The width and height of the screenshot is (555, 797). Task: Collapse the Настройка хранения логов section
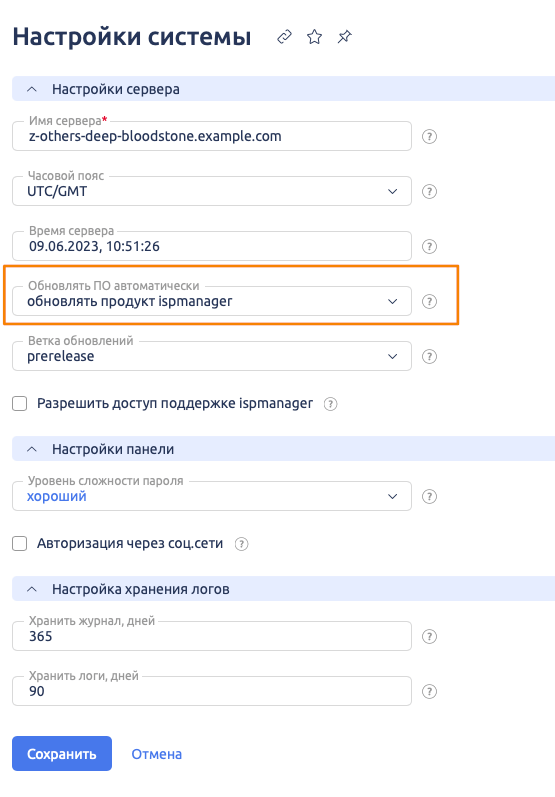coord(32,590)
